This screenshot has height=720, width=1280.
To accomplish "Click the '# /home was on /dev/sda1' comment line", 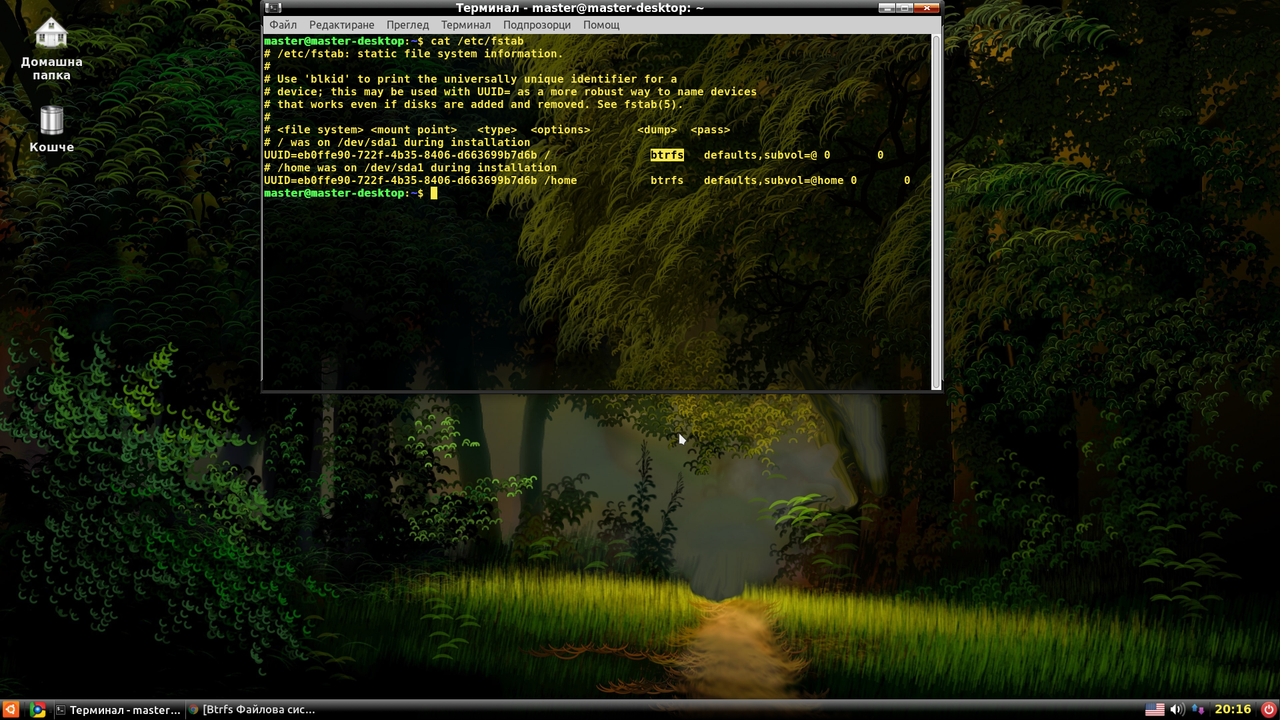I will click(410, 168).
